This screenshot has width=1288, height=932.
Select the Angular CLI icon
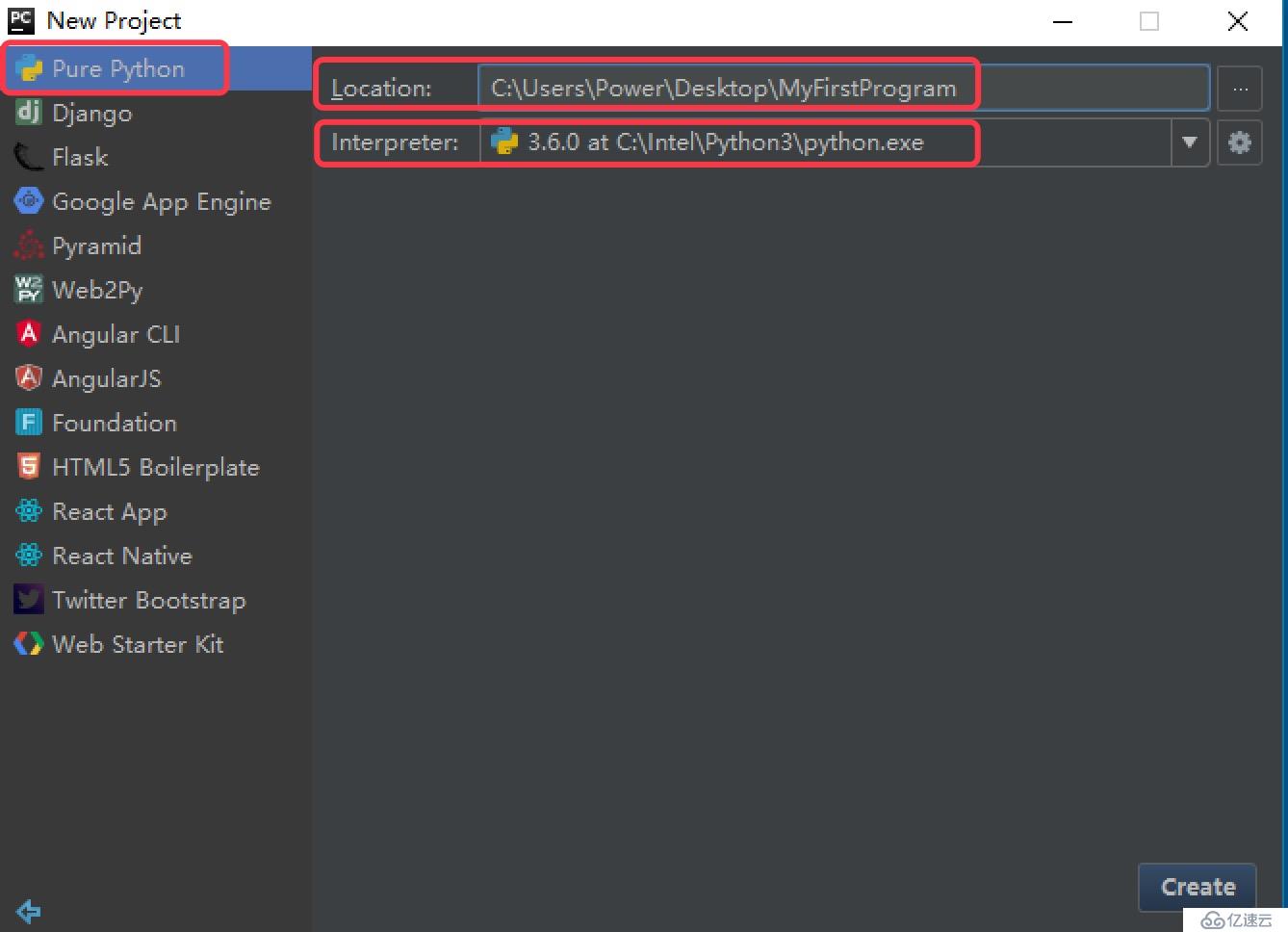point(29,334)
